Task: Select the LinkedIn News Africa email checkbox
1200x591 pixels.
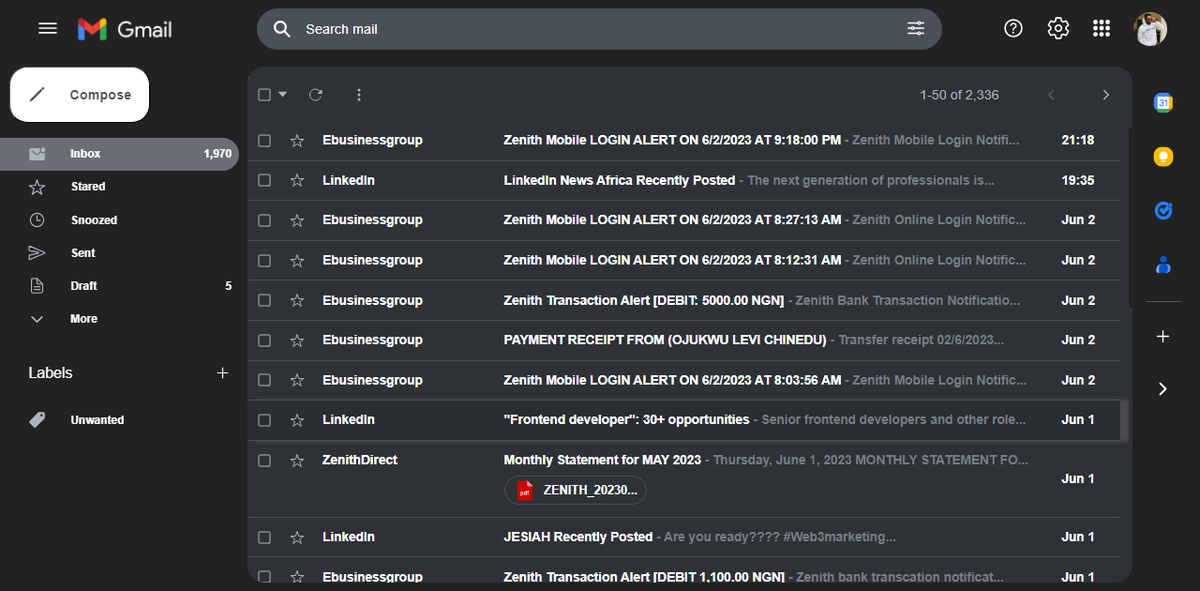Action: [264, 181]
